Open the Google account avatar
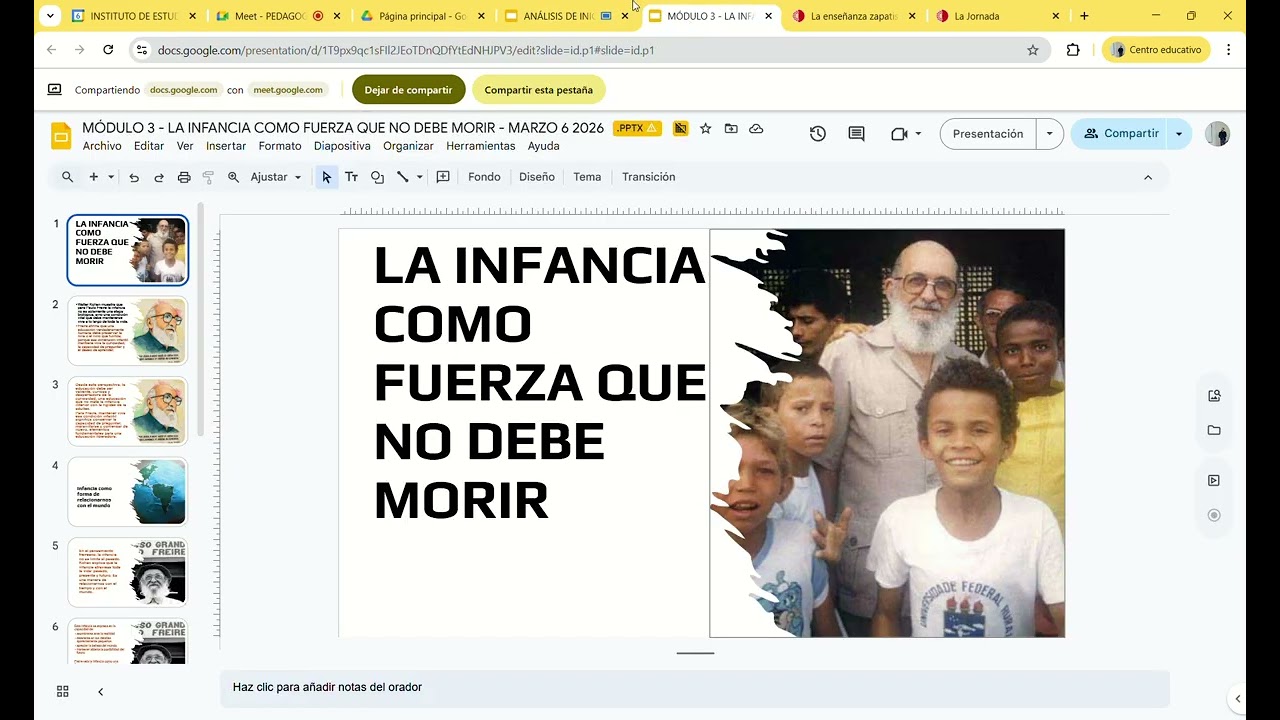The width and height of the screenshot is (1280, 720). click(1217, 134)
